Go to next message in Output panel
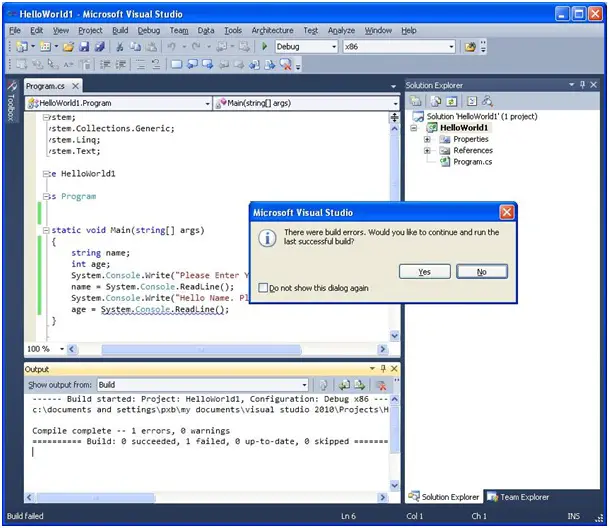This screenshot has height=528, width=609. (360, 385)
